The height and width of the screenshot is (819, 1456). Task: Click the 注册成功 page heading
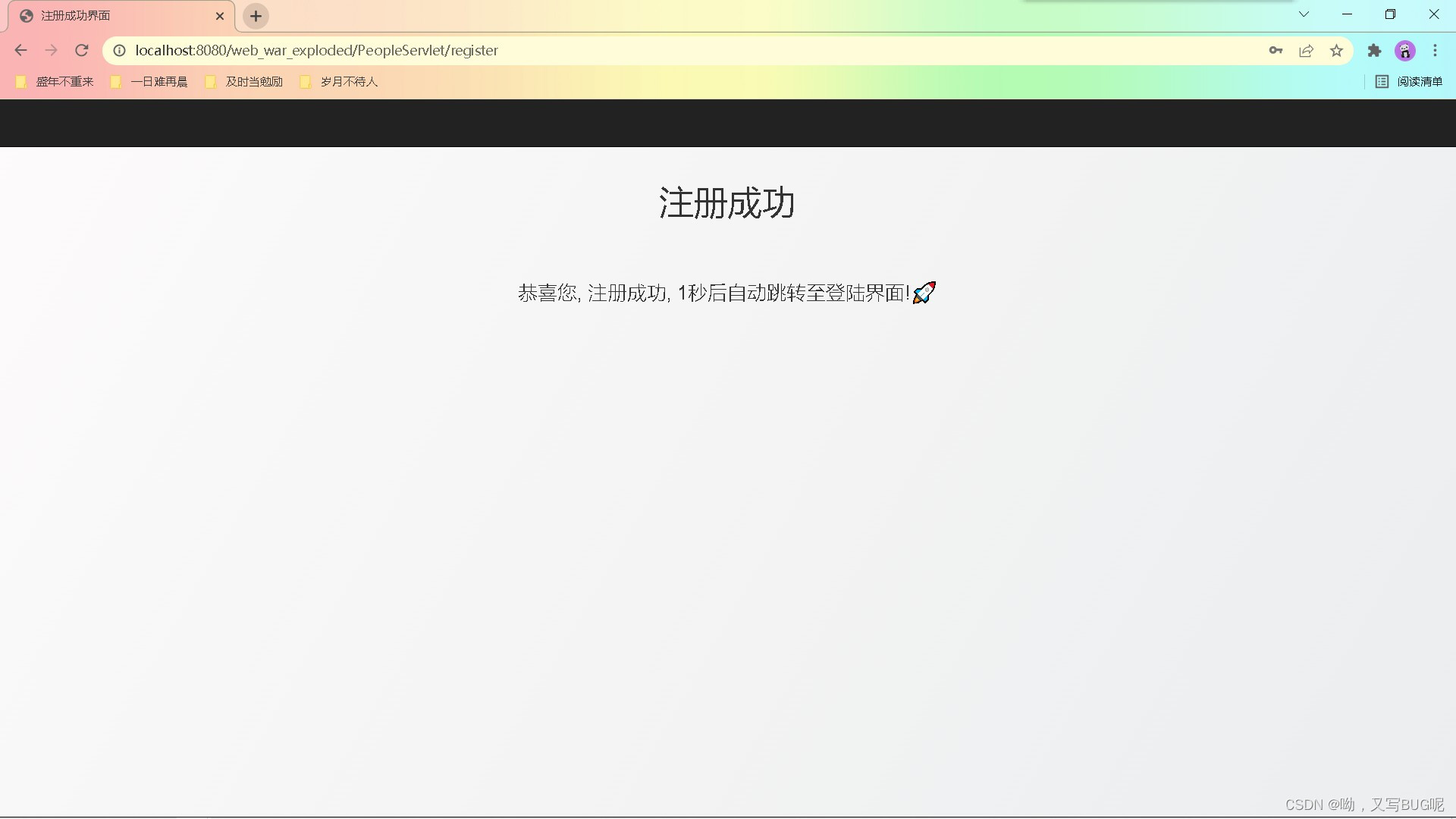(726, 203)
